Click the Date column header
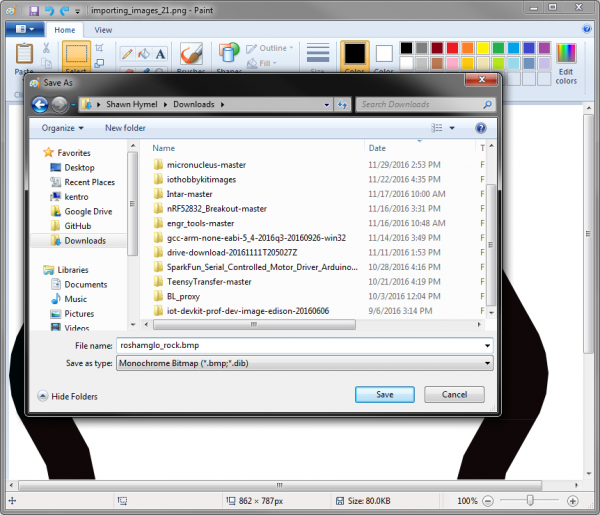600x515 pixels. 377,148
